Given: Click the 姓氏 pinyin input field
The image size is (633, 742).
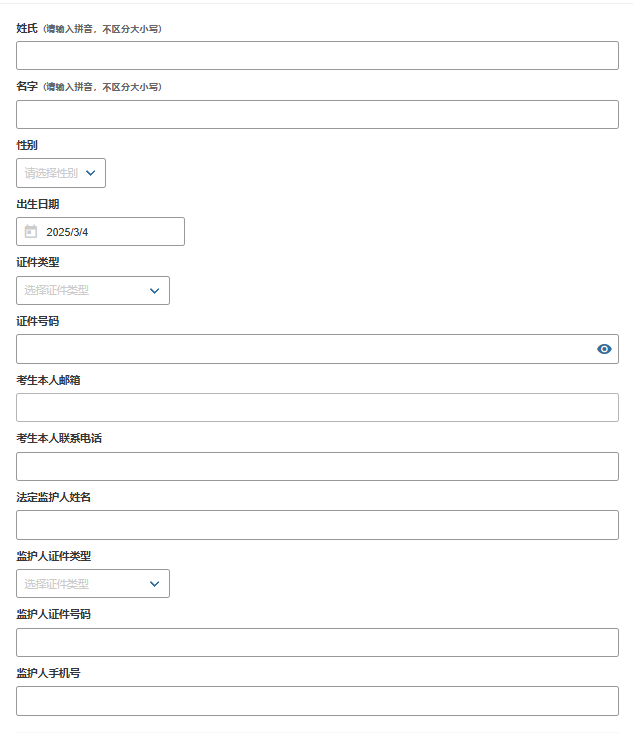Looking at the screenshot, I should [317, 55].
